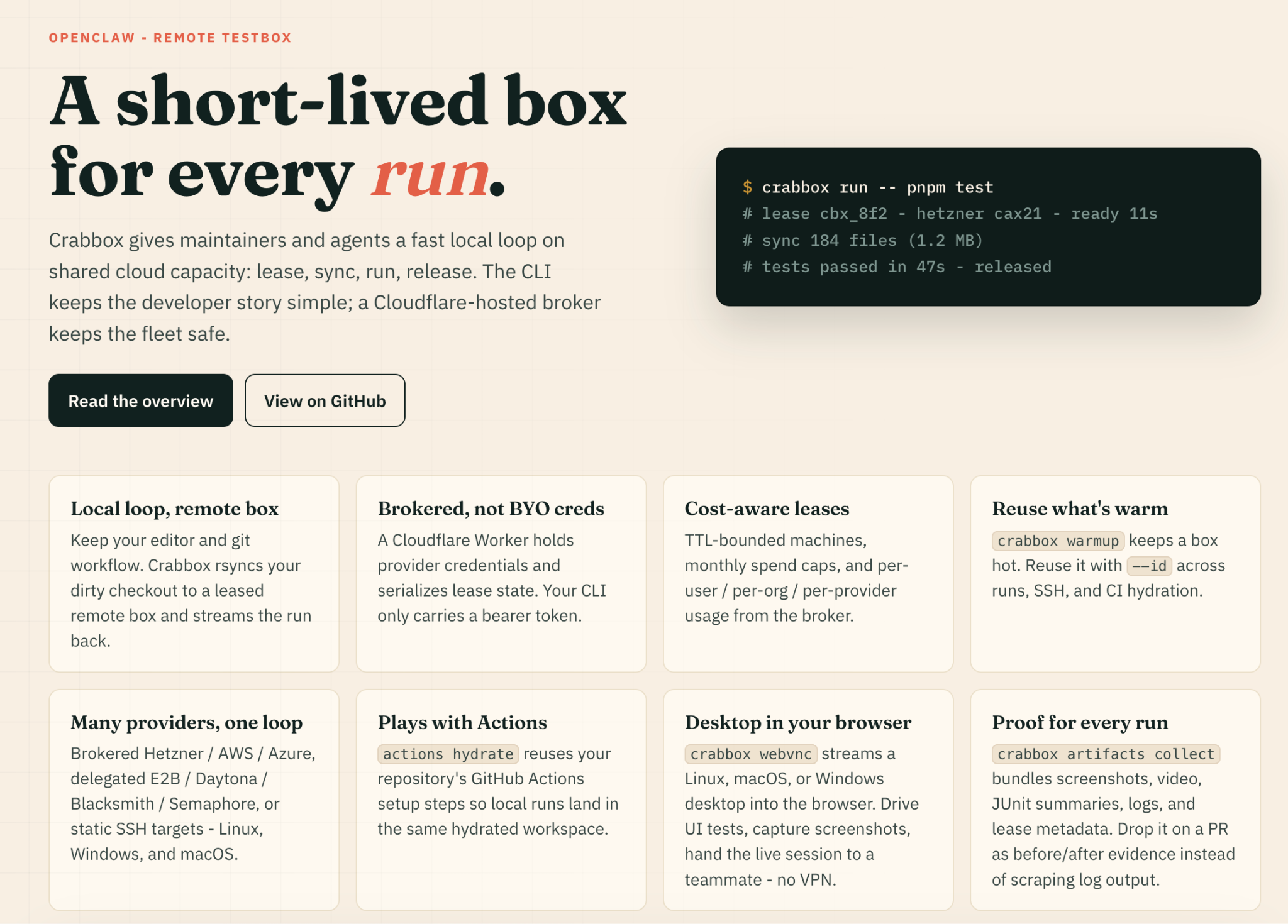Click the 'Local loop, remote box' card title
1288x924 pixels.
[x=174, y=509]
